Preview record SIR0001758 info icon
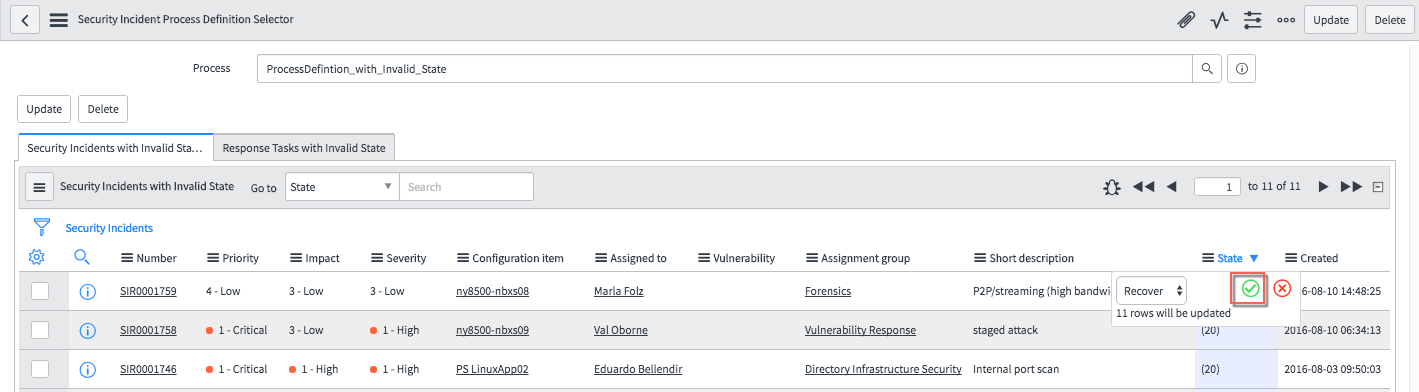1419x392 pixels. [87, 331]
